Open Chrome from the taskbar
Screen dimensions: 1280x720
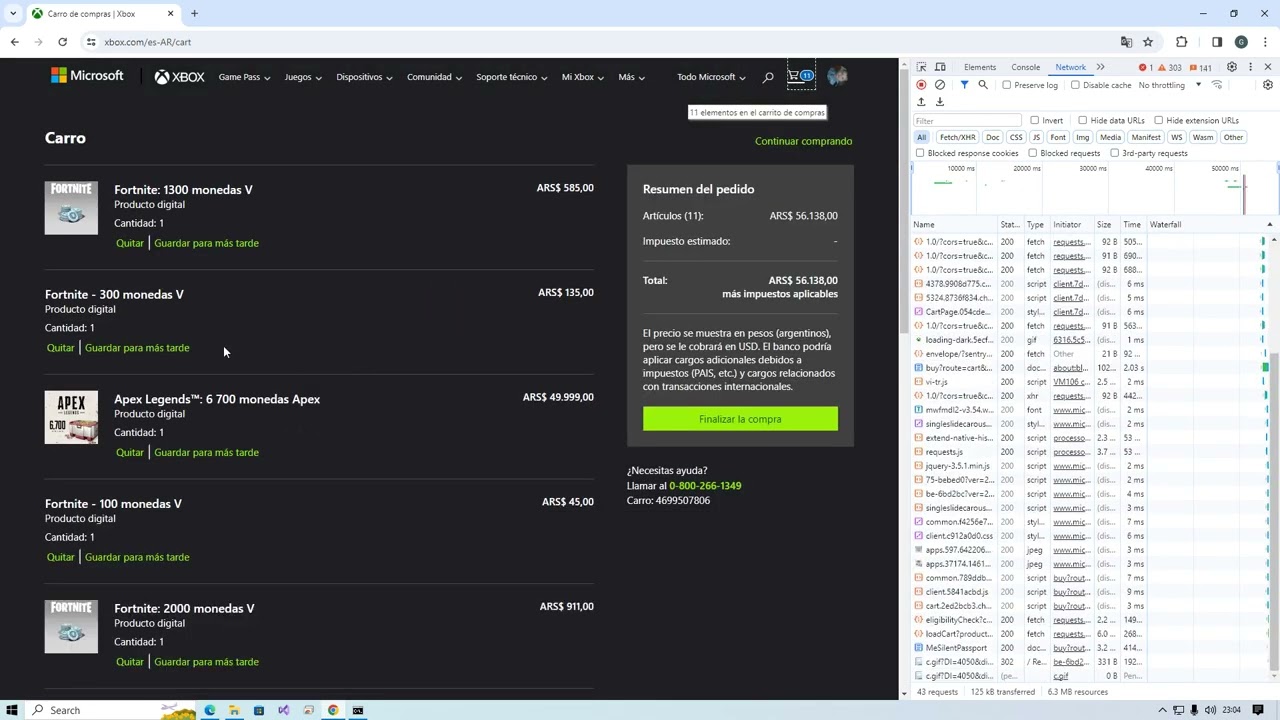(x=333, y=710)
